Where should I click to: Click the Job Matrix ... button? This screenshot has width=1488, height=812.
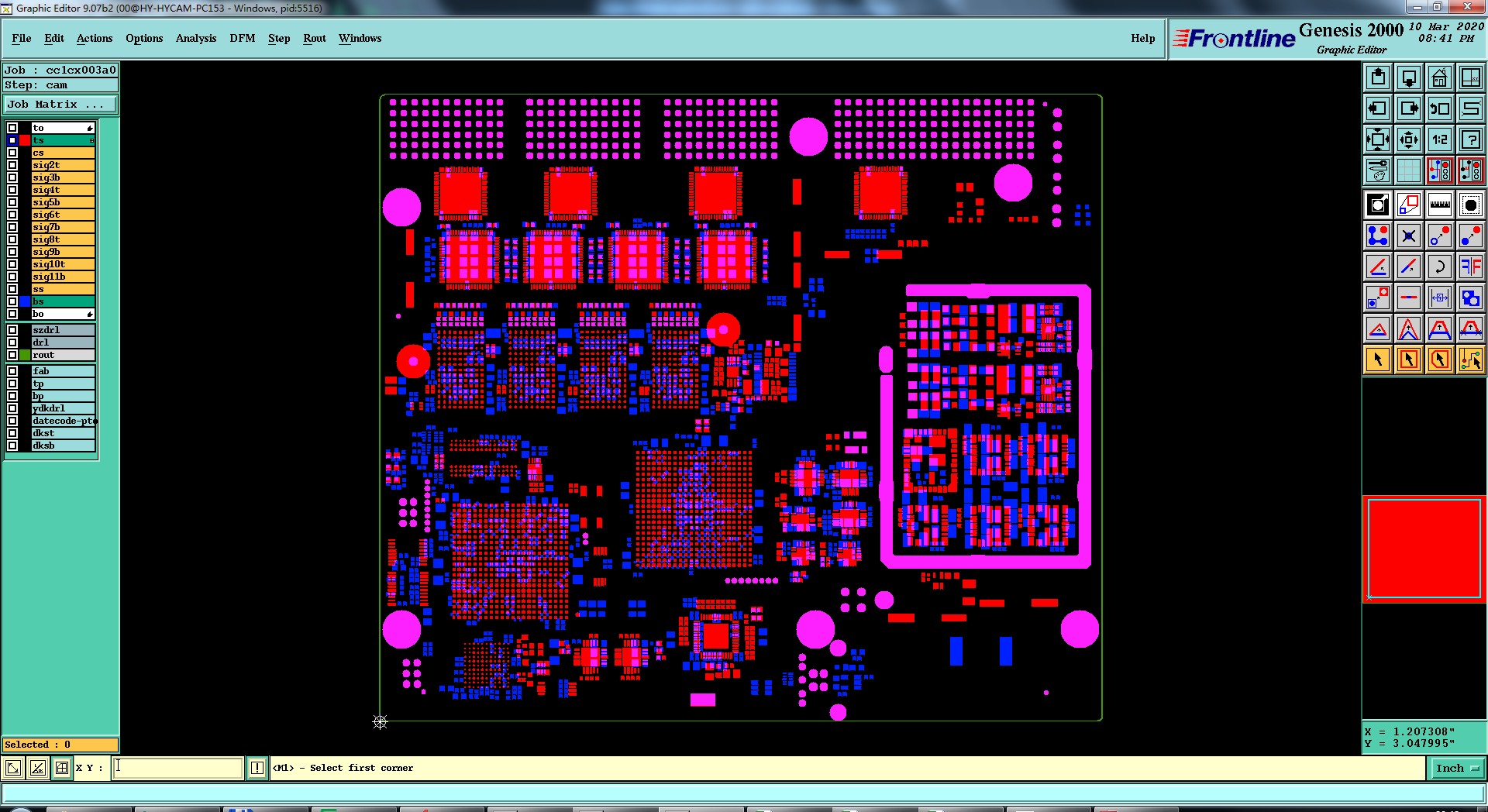tap(60, 104)
